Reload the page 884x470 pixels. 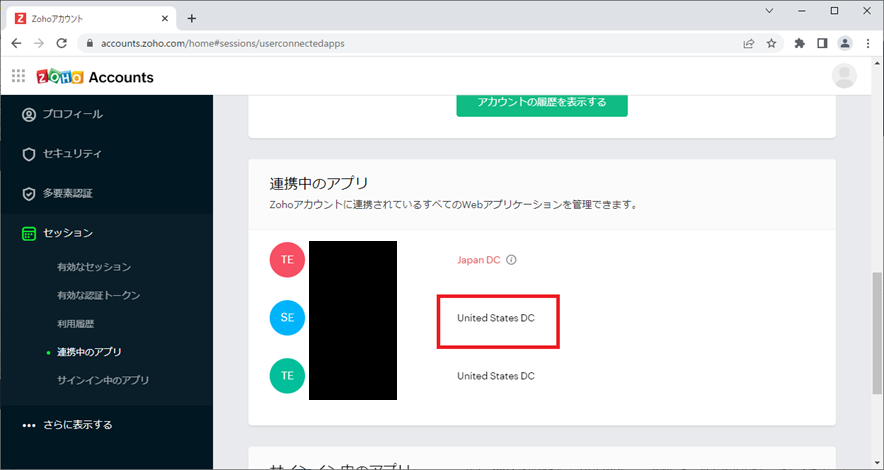[62, 43]
